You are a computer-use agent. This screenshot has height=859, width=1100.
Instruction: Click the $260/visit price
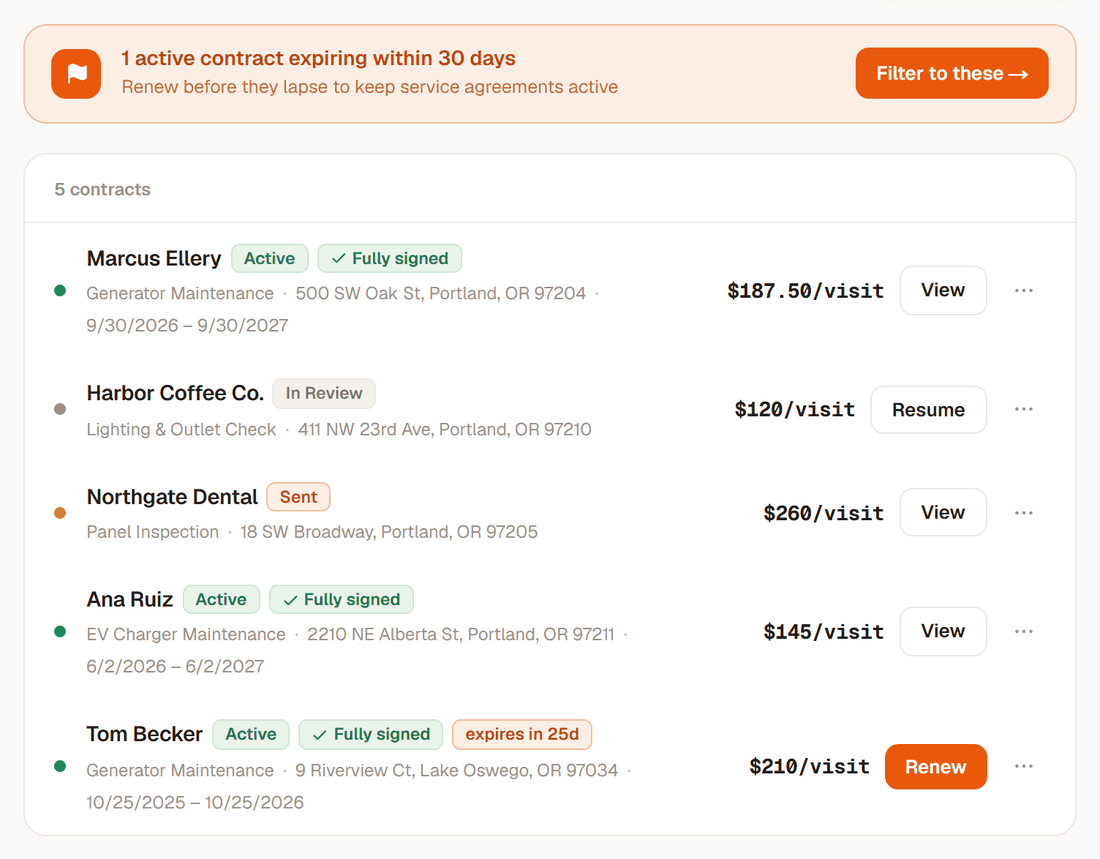824,513
